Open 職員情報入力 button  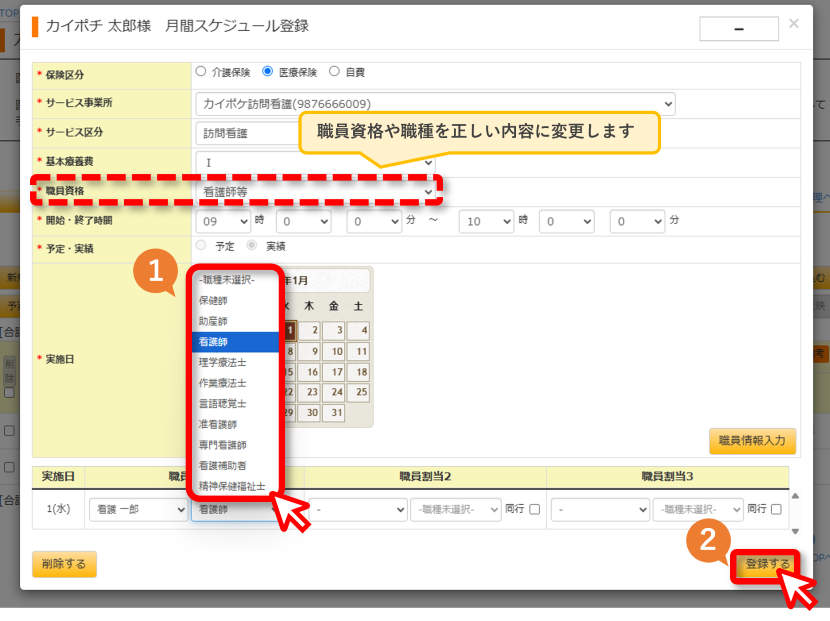[752, 441]
